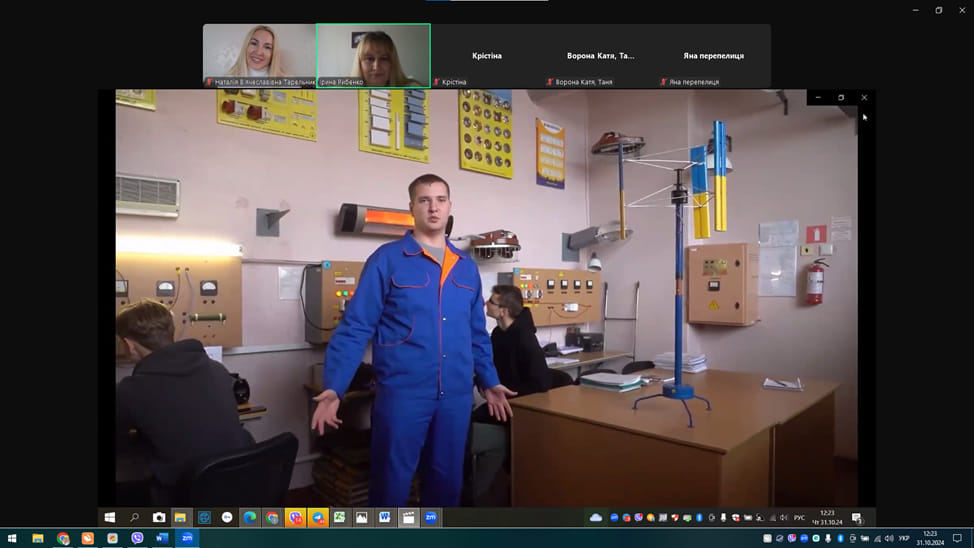Open volume control in bottom Windows system tray
Image resolution: width=974 pixels, height=548 pixels.
coord(890,538)
